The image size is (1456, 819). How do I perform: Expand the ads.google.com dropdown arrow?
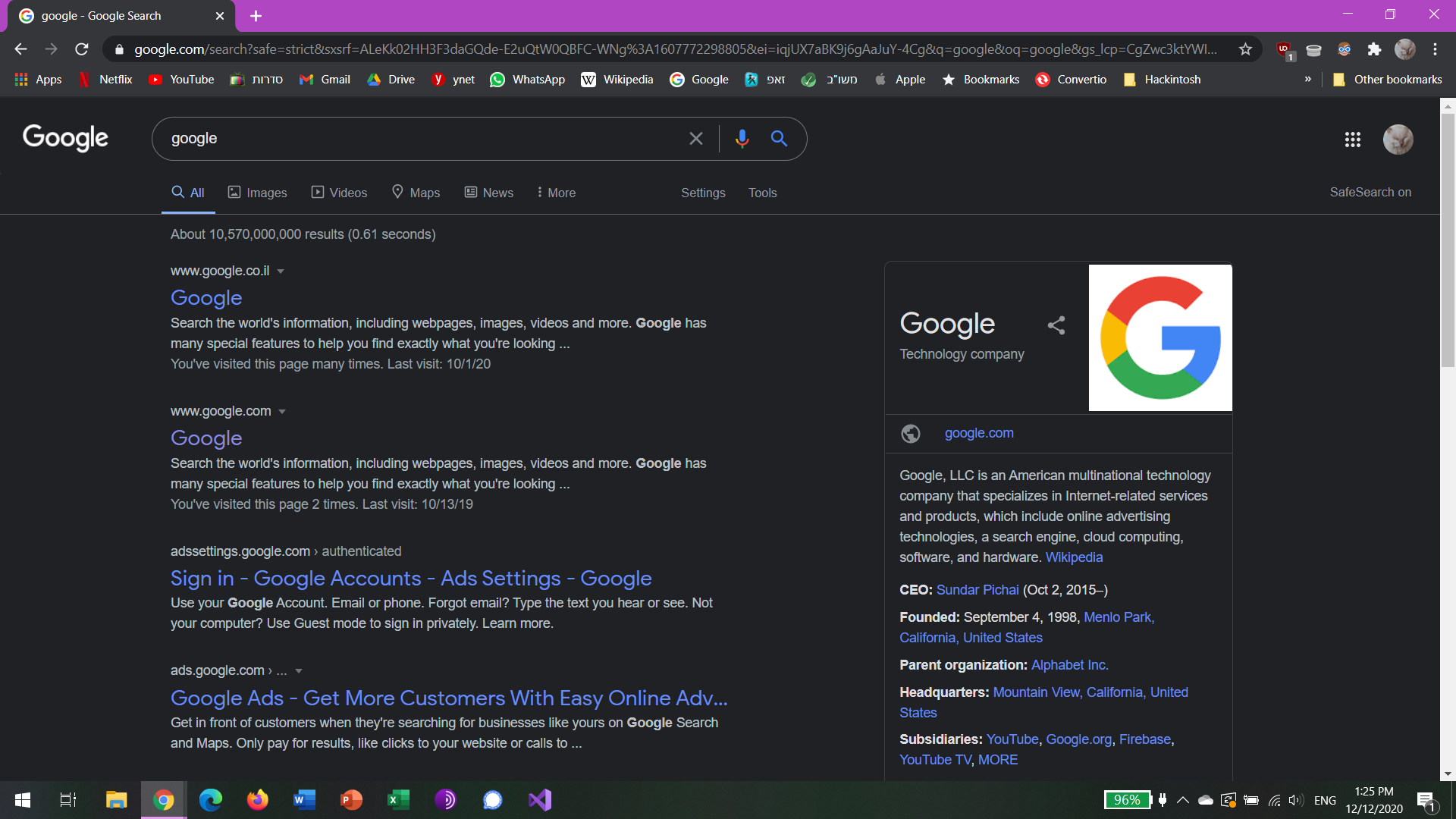[302, 671]
